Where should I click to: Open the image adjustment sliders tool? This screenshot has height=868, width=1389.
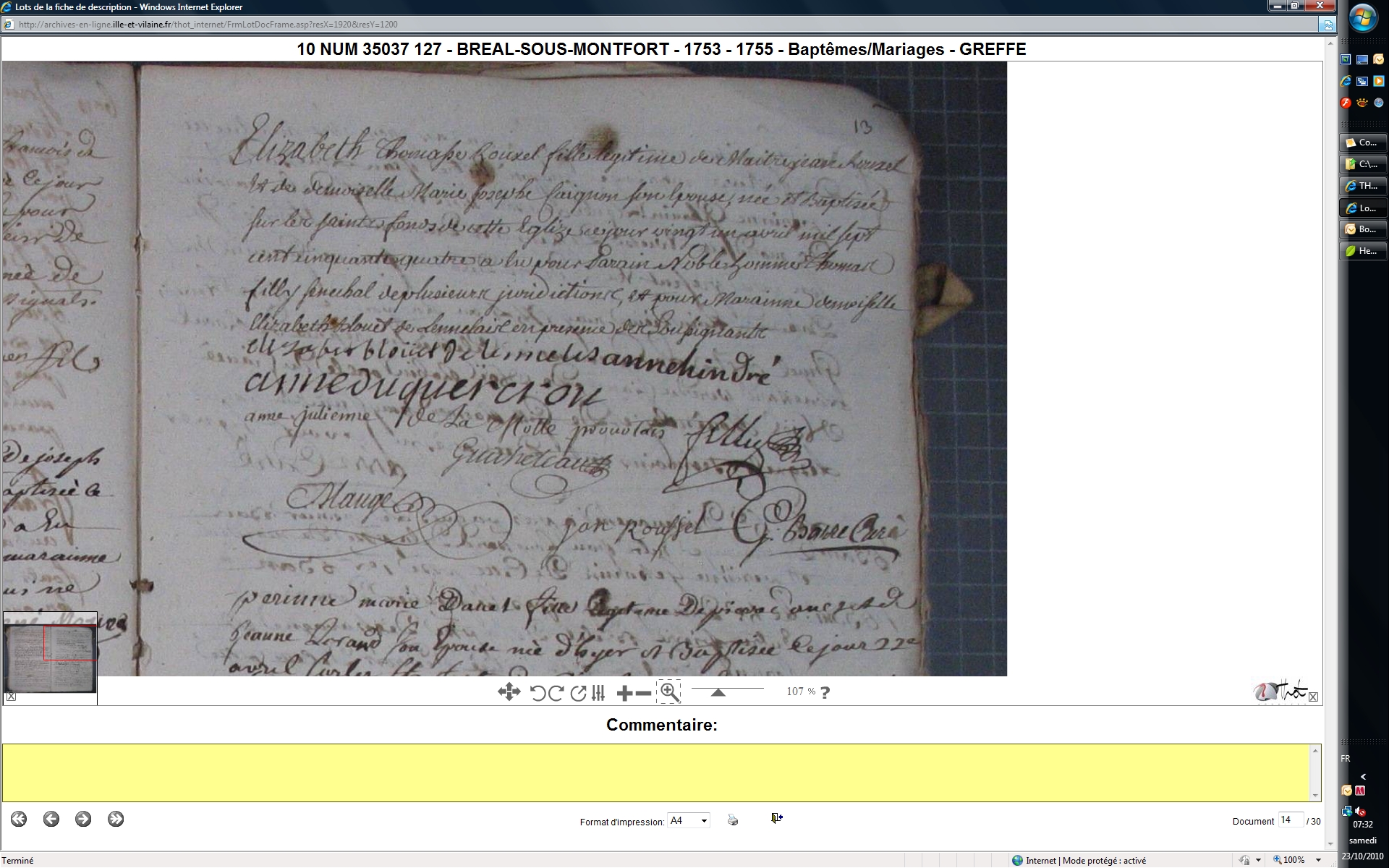coord(598,693)
